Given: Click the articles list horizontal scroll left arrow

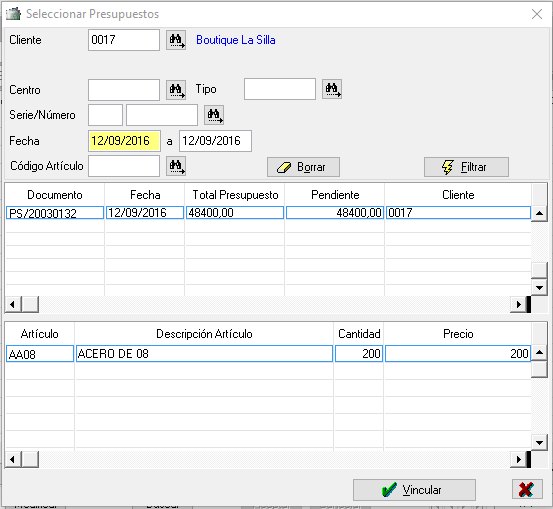Looking at the screenshot, I should coord(13,459).
